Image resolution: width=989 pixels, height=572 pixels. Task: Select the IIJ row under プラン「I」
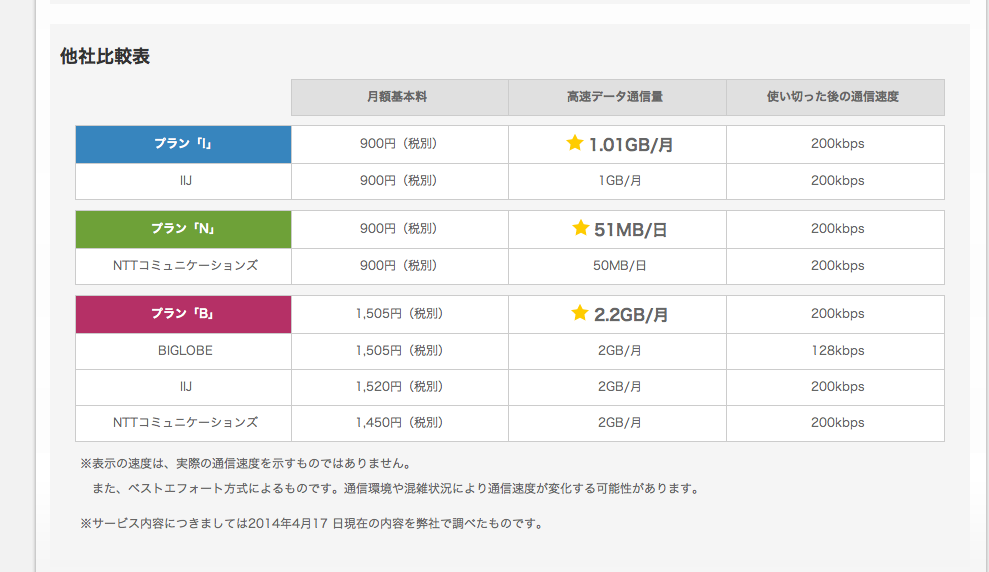coord(184,181)
